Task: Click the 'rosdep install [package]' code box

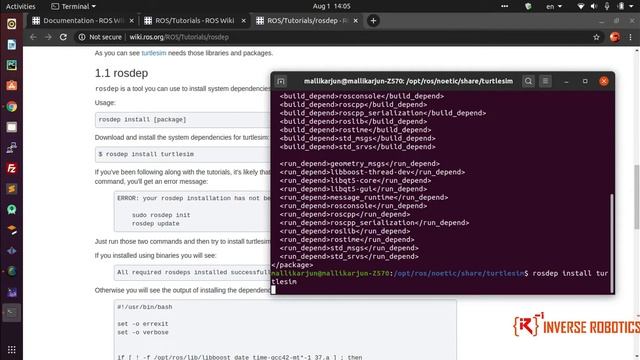Action: click(182, 120)
